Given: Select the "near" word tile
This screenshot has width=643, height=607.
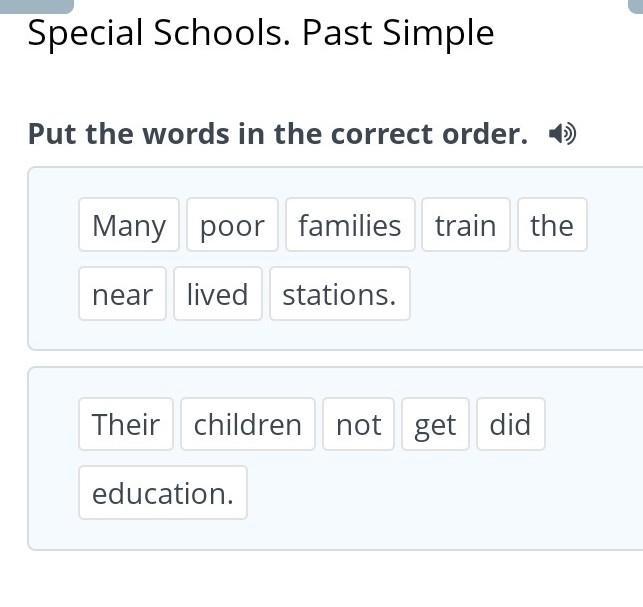Looking at the screenshot, I should point(122,294).
